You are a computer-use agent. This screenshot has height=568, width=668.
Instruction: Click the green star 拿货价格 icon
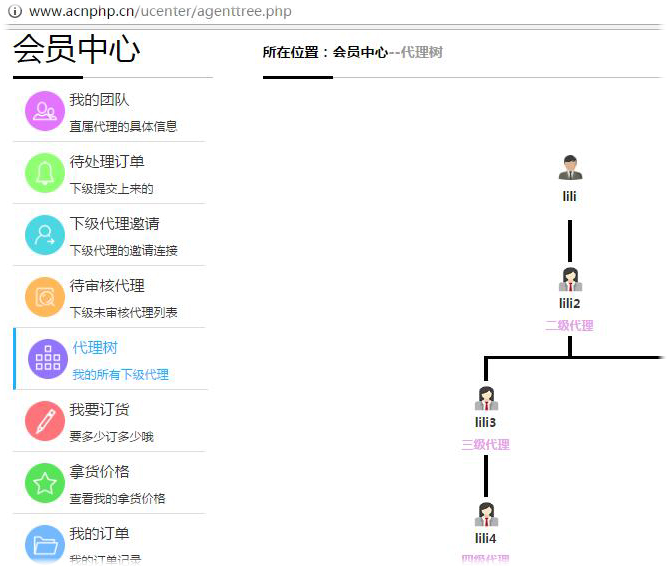pos(45,483)
